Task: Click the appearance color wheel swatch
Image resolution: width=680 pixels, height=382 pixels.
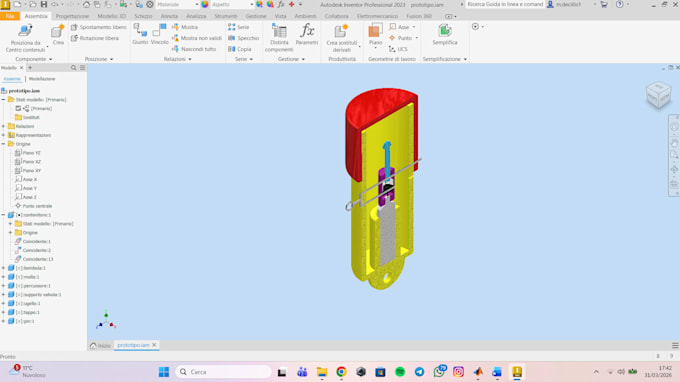Action: (x=205, y=4)
